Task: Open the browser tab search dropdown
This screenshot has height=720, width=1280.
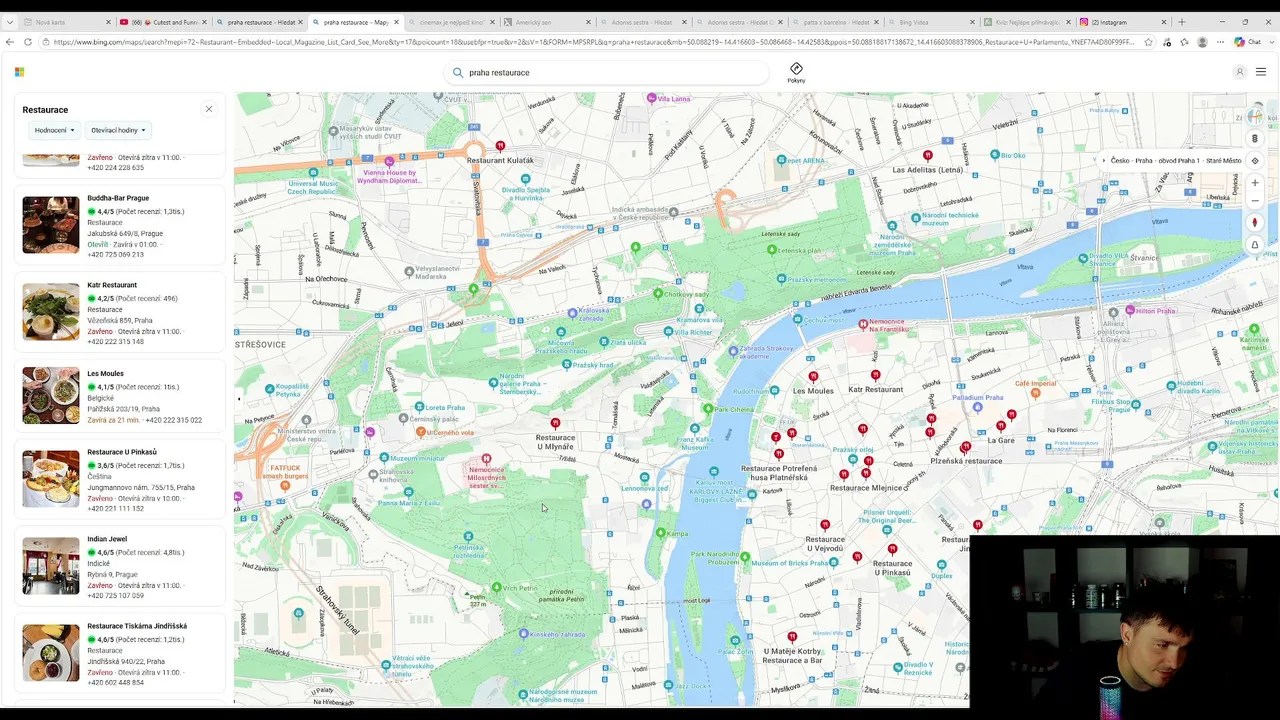Action: [x=9, y=22]
